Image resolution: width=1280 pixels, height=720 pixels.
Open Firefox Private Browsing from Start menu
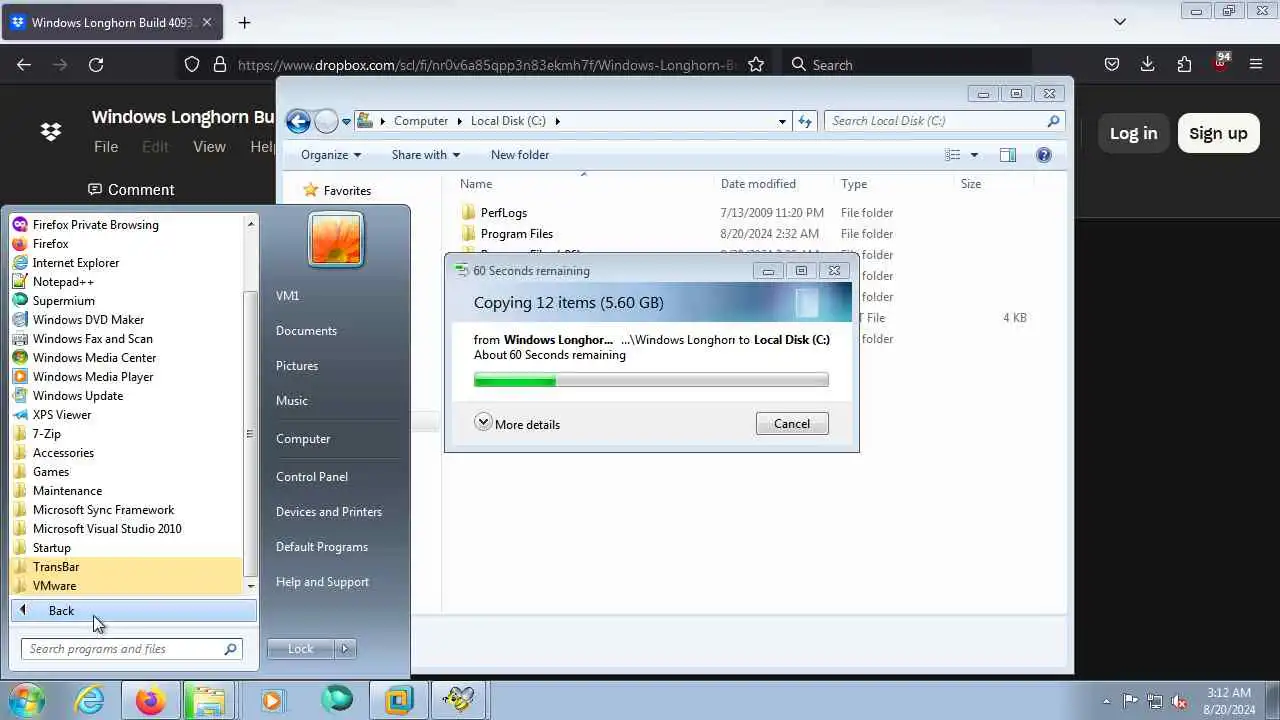95,225
